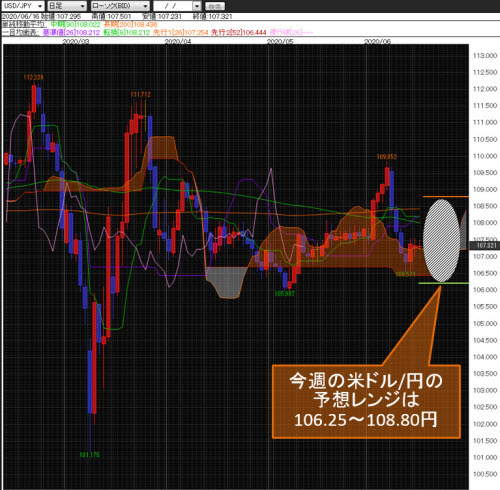Screen dimensions: 500x490
Task: Click the 単純移動平均 label link
Action: coord(23,24)
